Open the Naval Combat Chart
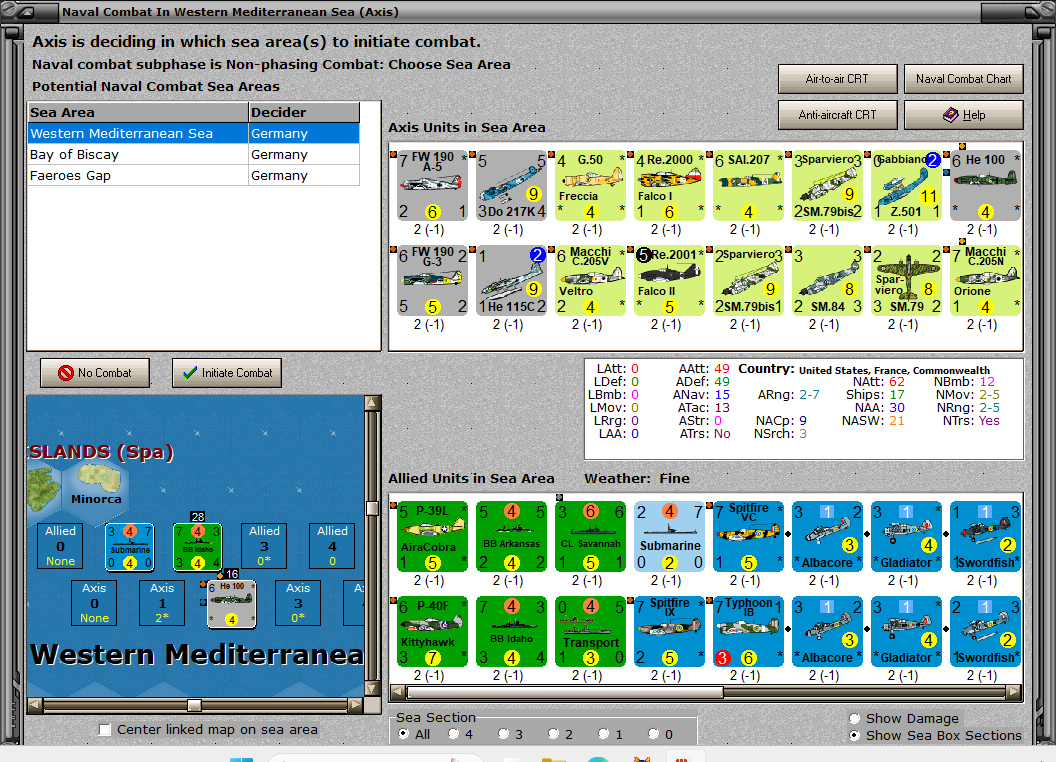This screenshot has width=1056, height=762. (x=963, y=78)
